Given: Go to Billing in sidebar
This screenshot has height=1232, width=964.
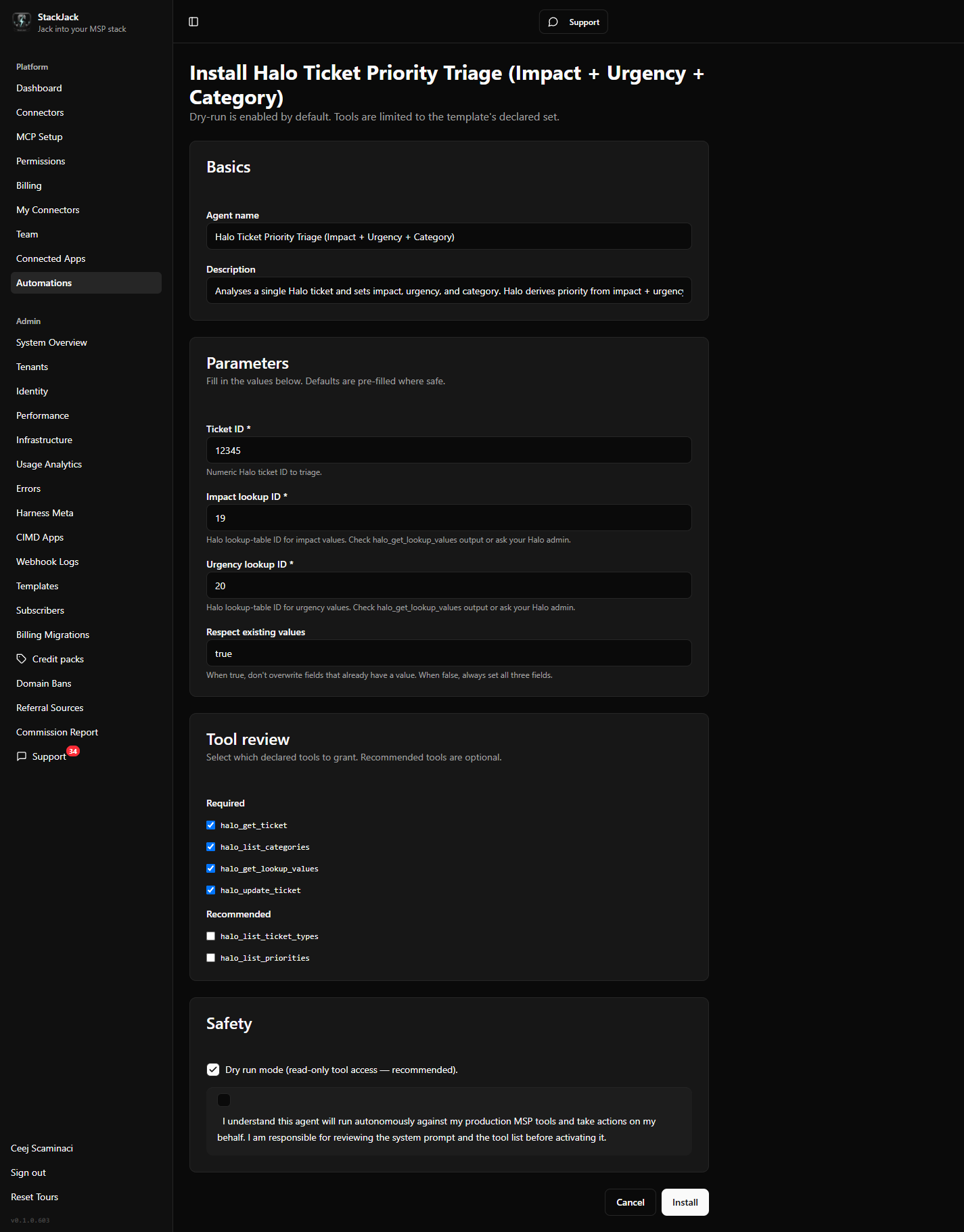Looking at the screenshot, I should 86,185.
